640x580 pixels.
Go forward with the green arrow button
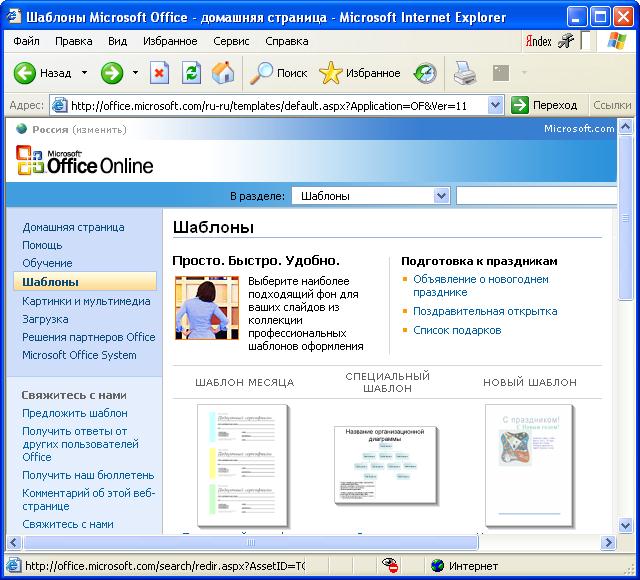click(112, 73)
